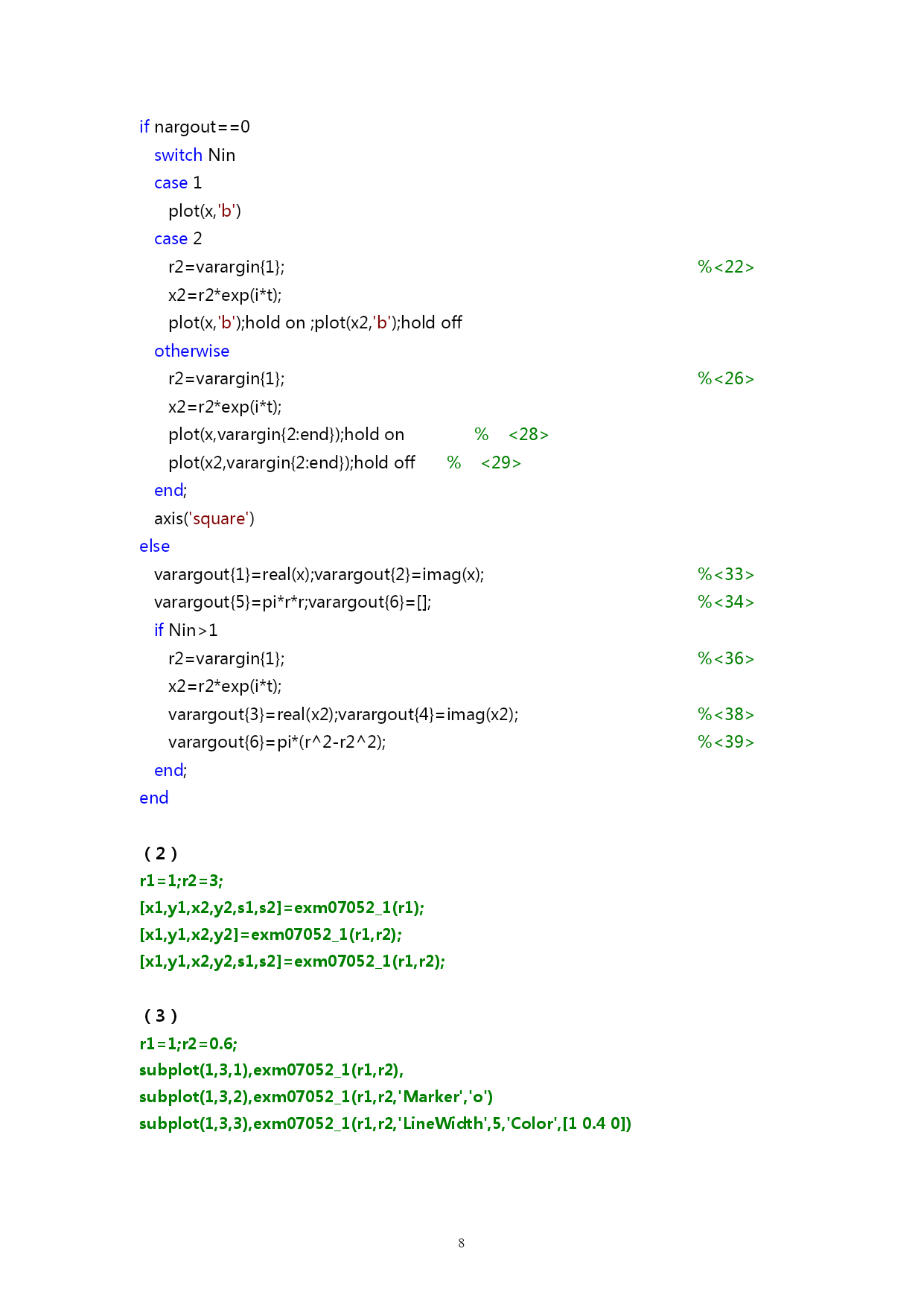Screen dimensions: 924x1307
Task: Click the subplot(1,3,3) line with 'LineWidth'
Action: 385,1125
